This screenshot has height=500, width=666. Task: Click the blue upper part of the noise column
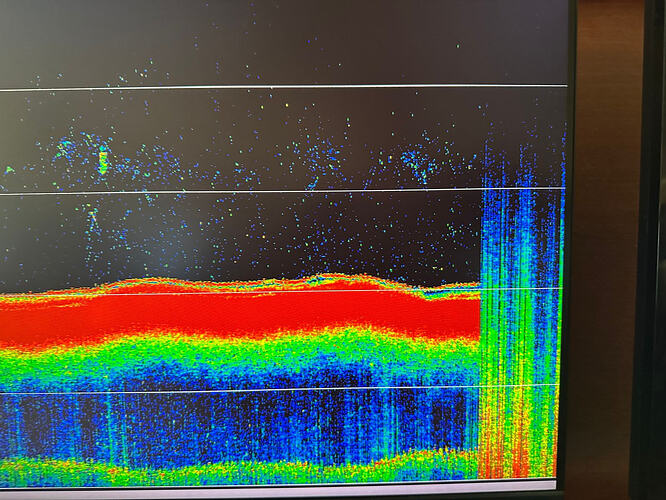click(520, 200)
